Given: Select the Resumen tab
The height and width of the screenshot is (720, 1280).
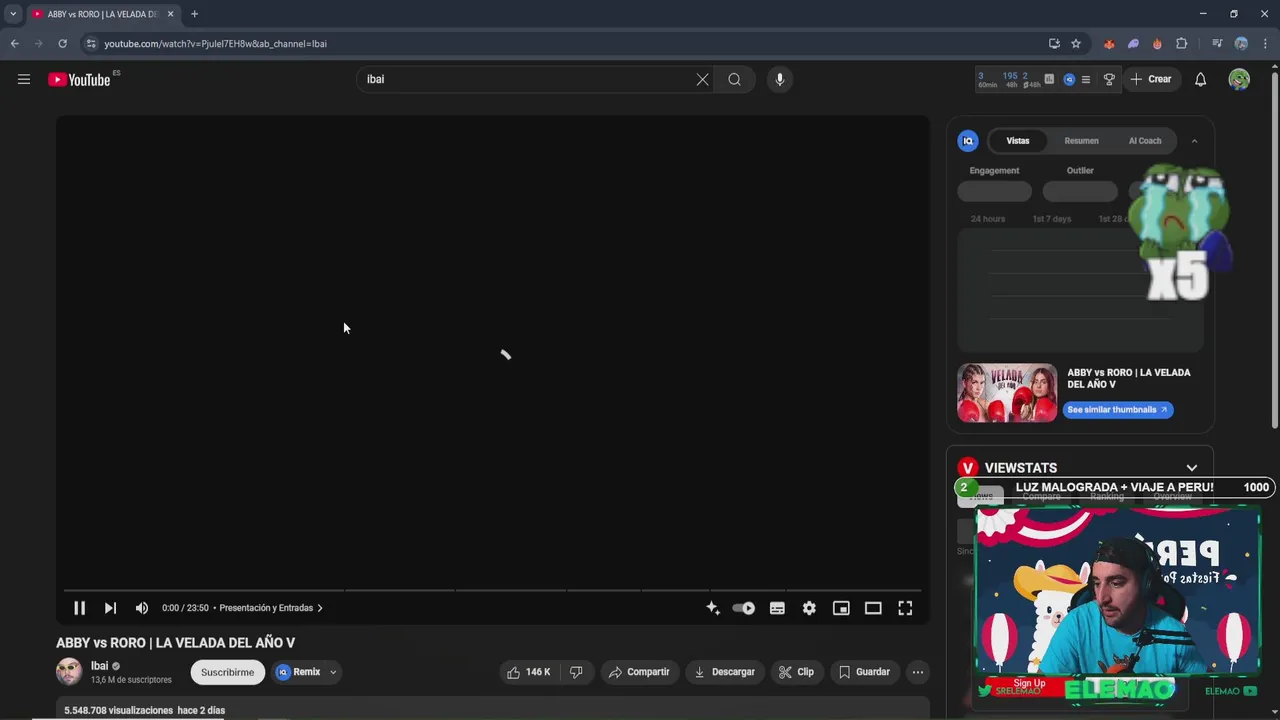Looking at the screenshot, I should (1081, 141).
